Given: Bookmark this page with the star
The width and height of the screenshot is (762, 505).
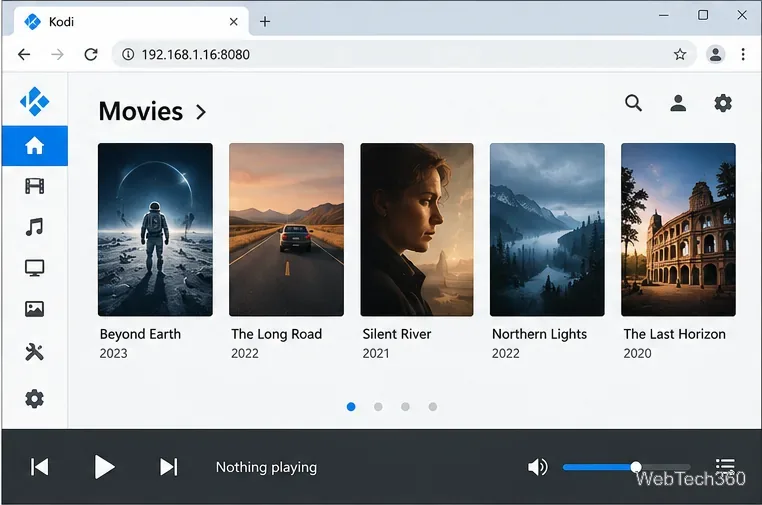Looking at the screenshot, I should 680,54.
